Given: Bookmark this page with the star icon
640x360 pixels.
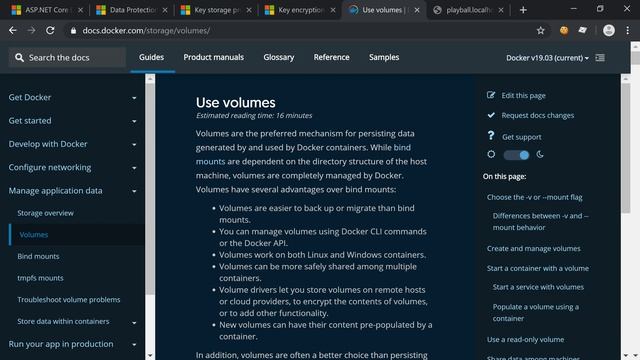Looking at the screenshot, I should 540,31.
